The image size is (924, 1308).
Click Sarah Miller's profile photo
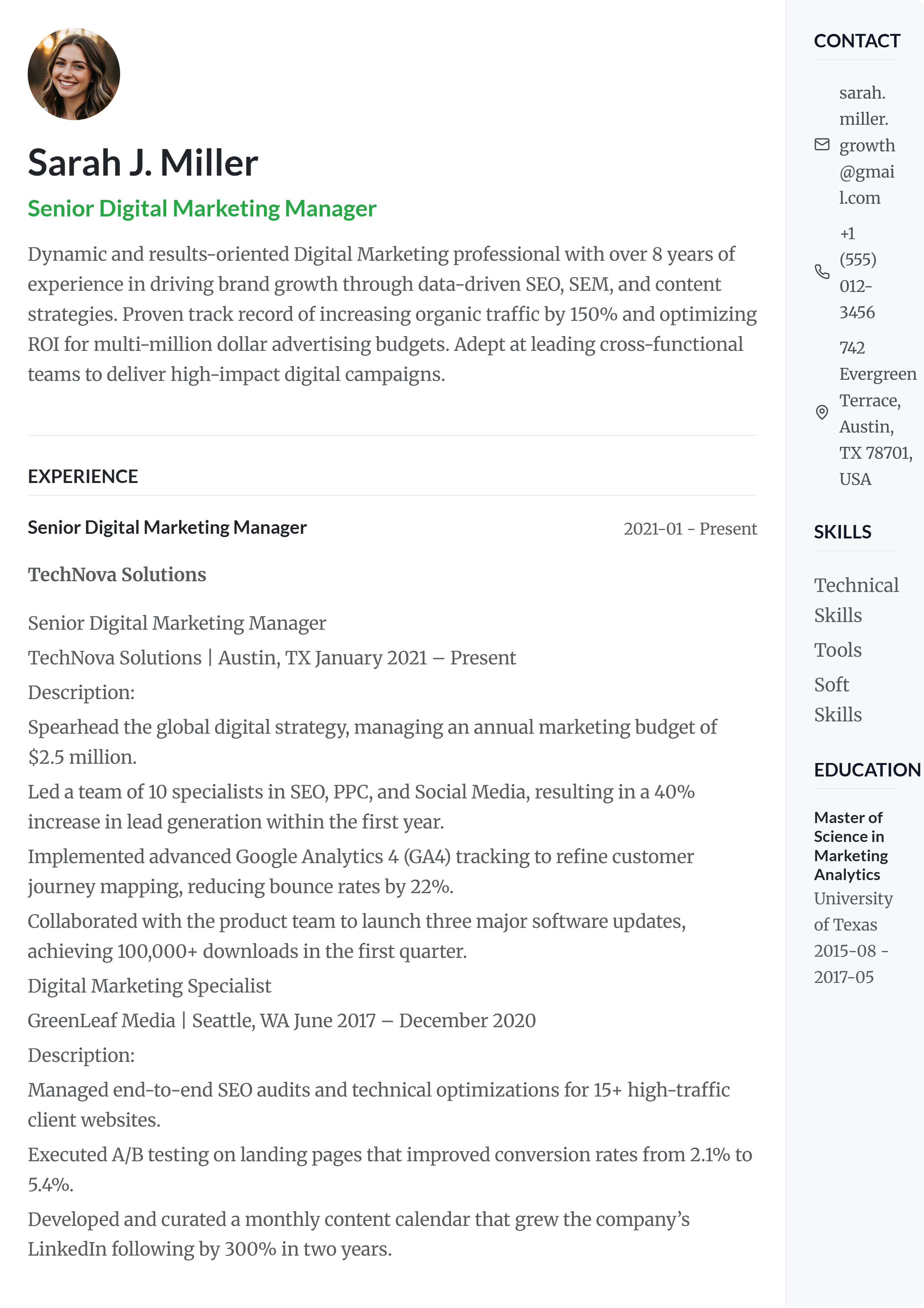tap(74, 74)
